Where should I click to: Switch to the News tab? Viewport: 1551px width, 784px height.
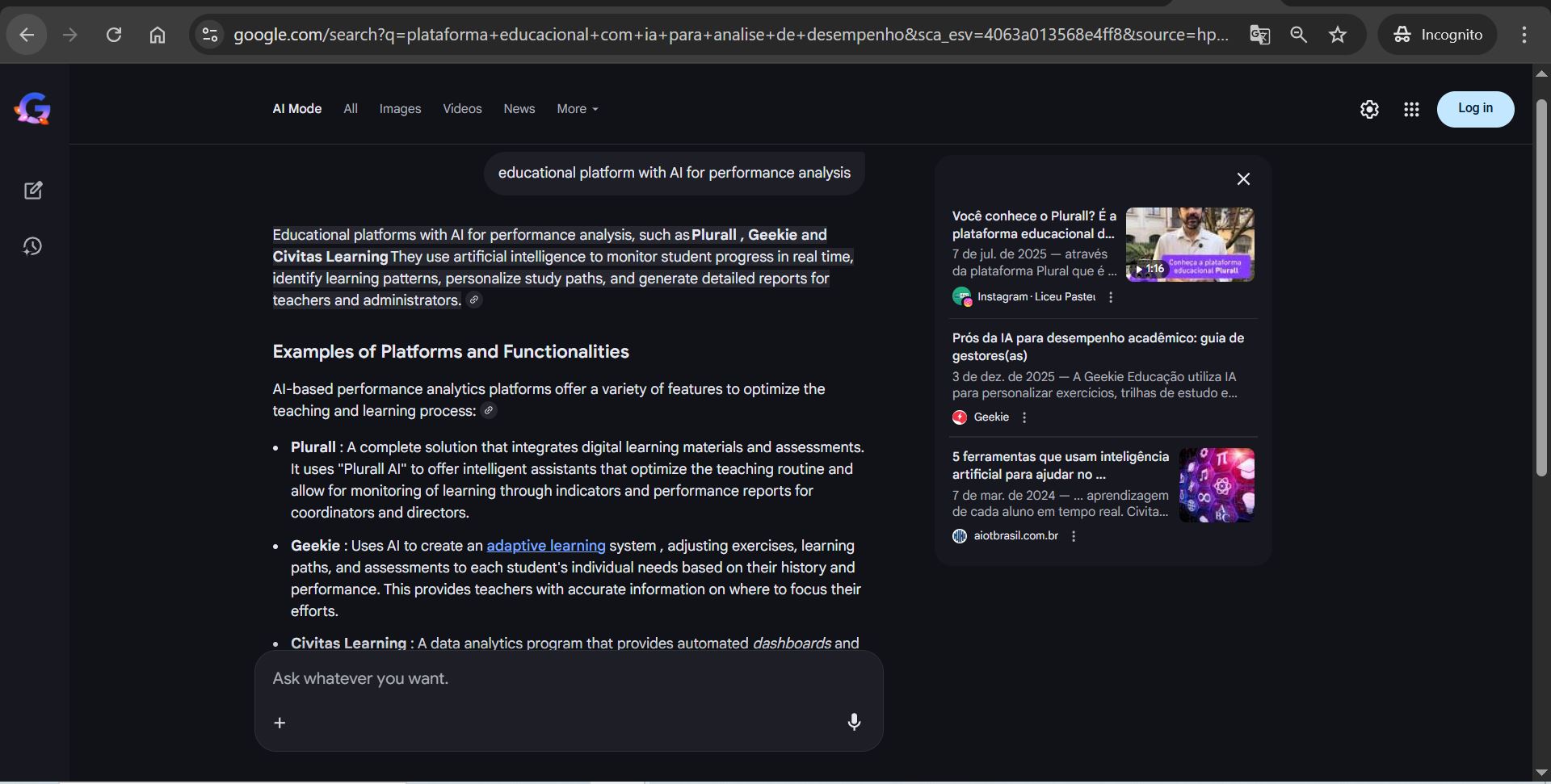pos(519,109)
